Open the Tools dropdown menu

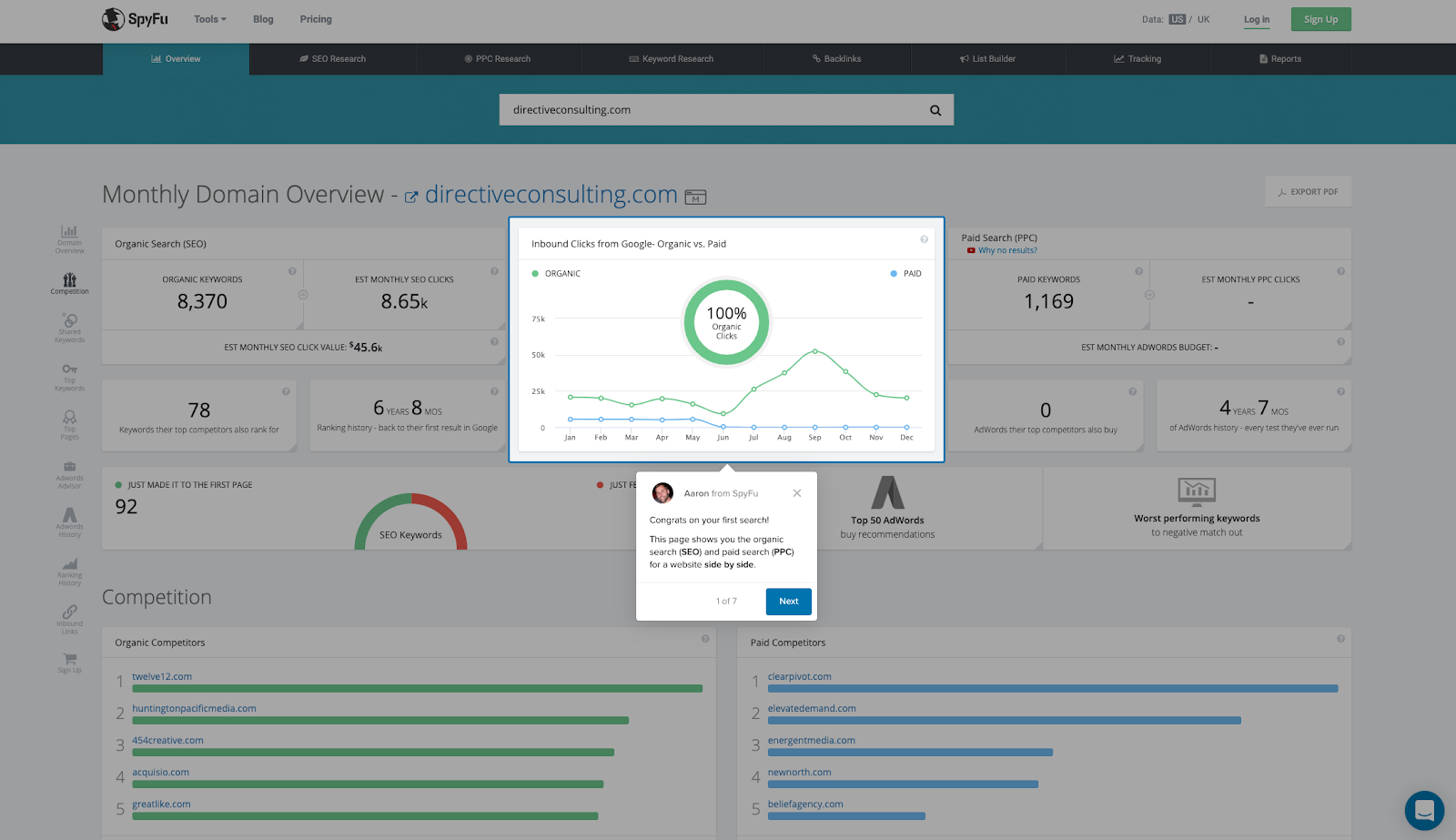coord(210,19)
